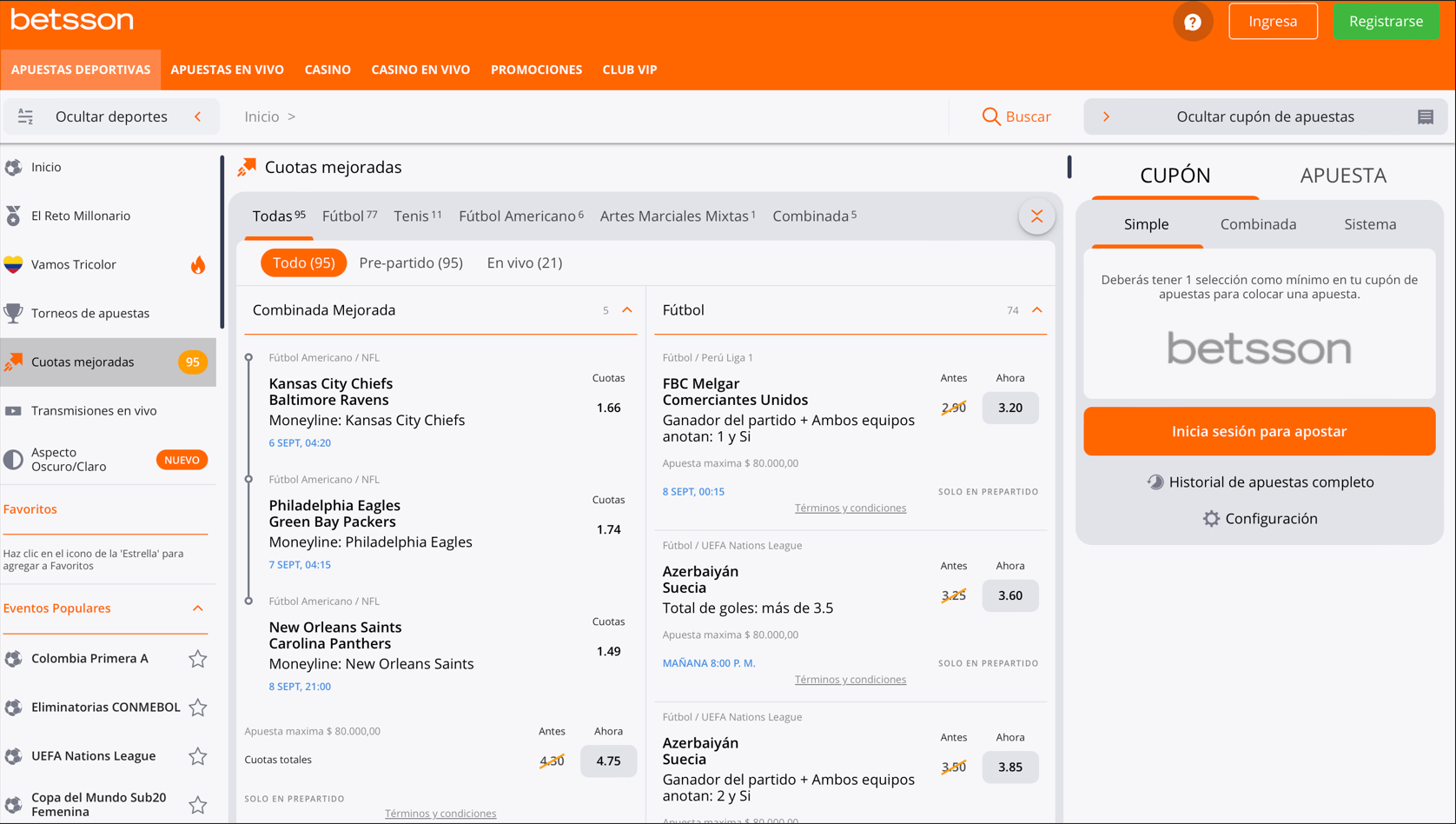Select Combinada bet type tab
1456x824 pixels.
[x=1258, y=224]
